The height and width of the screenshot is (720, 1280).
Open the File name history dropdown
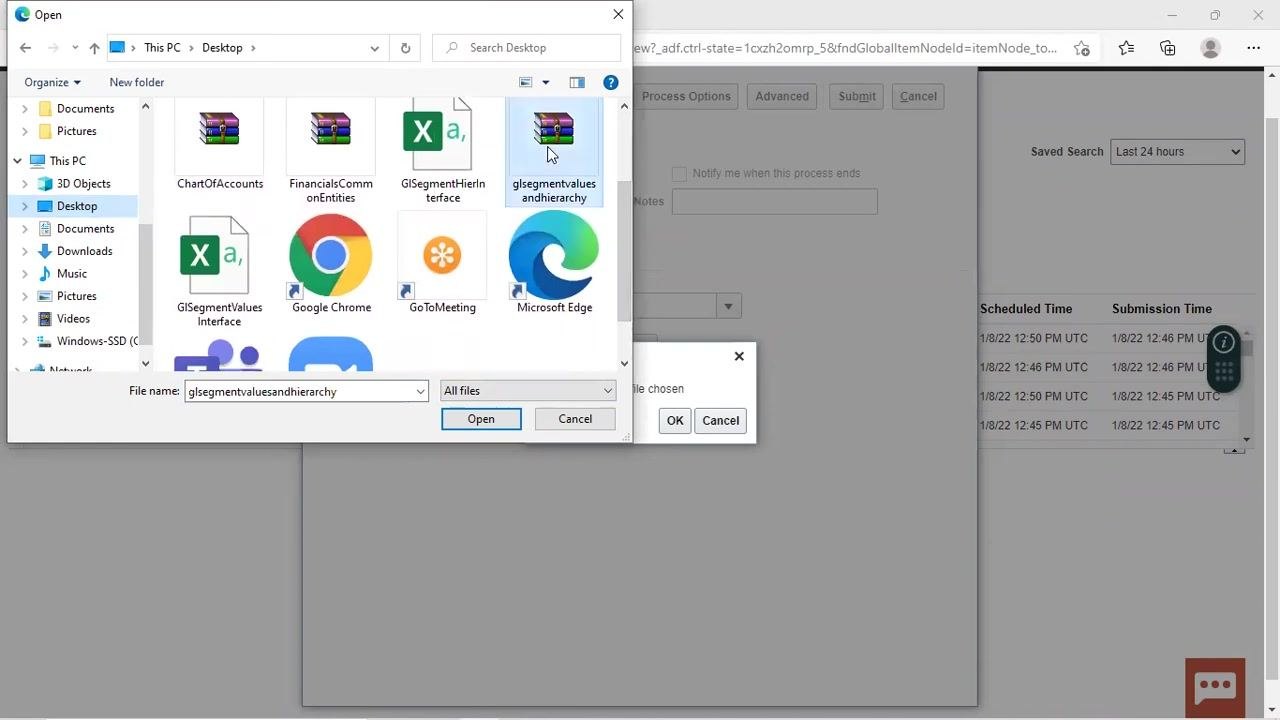(420, 391)
